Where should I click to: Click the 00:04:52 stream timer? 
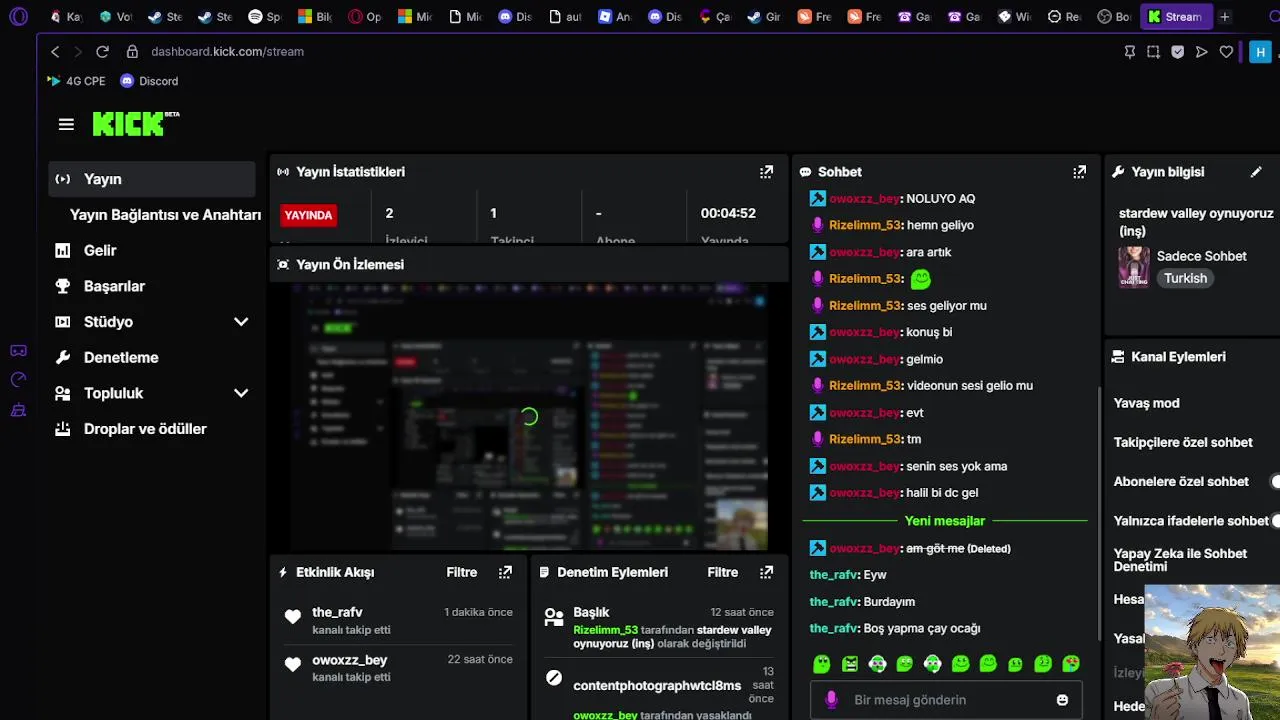[x=728, y=213]
